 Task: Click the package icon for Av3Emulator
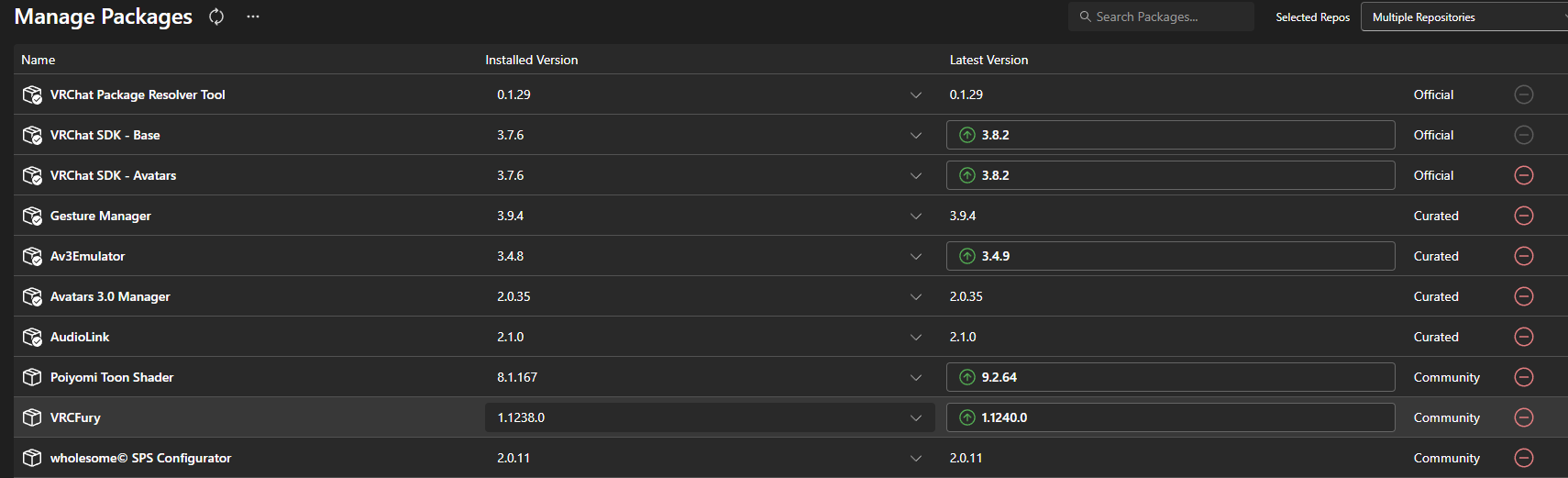(x=32, y=256)
